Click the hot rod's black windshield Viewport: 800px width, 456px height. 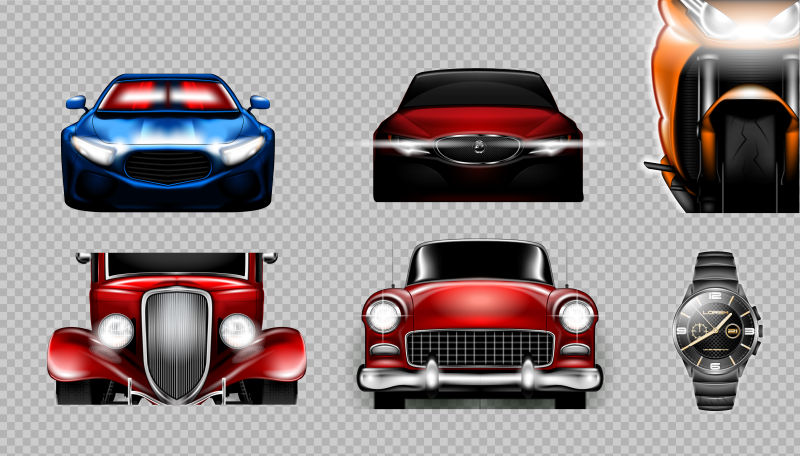[x=176, y=265]
